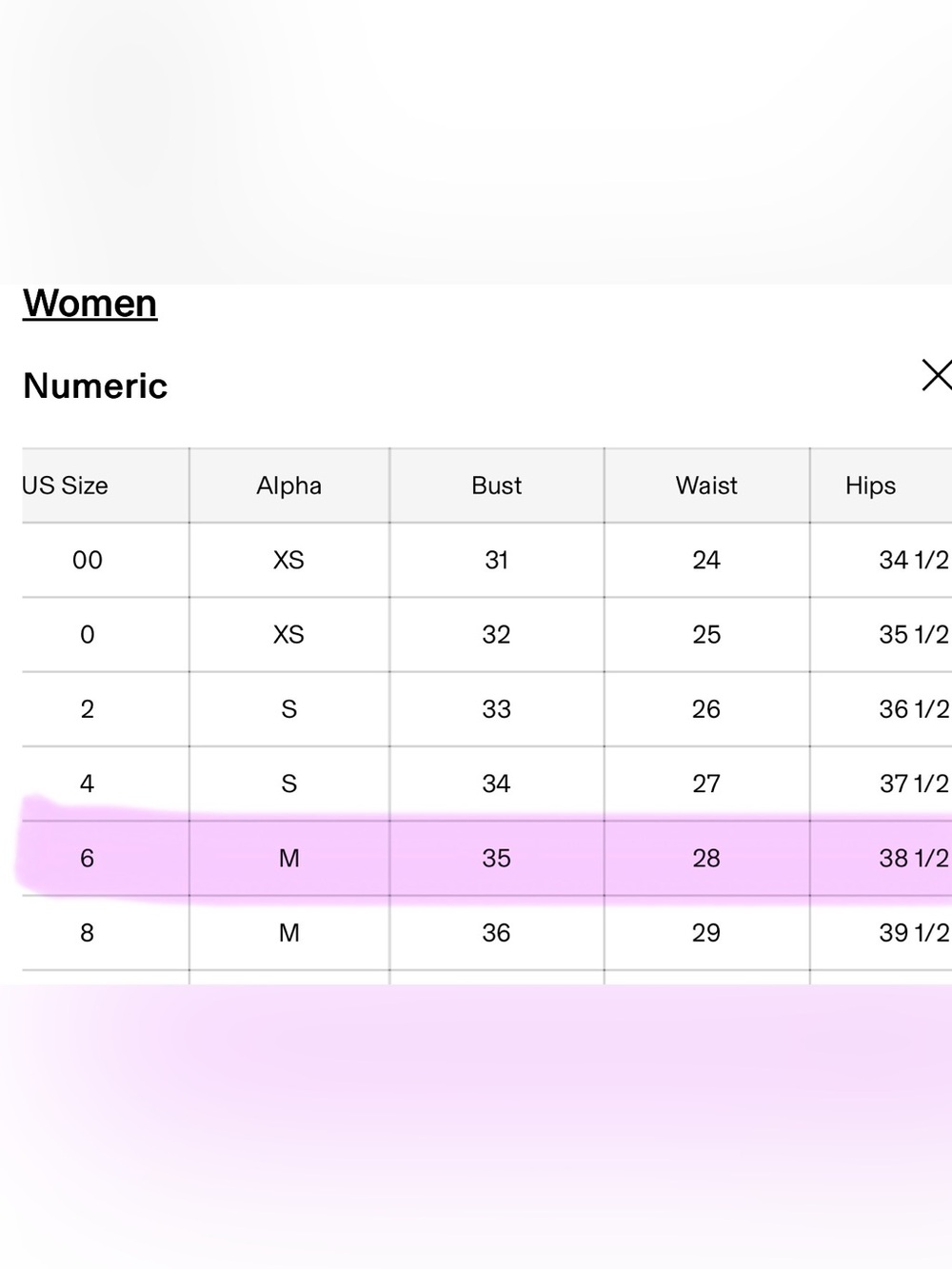
Task: Select the S alpha cell in the size 2 row
Action: click(289, 709)
